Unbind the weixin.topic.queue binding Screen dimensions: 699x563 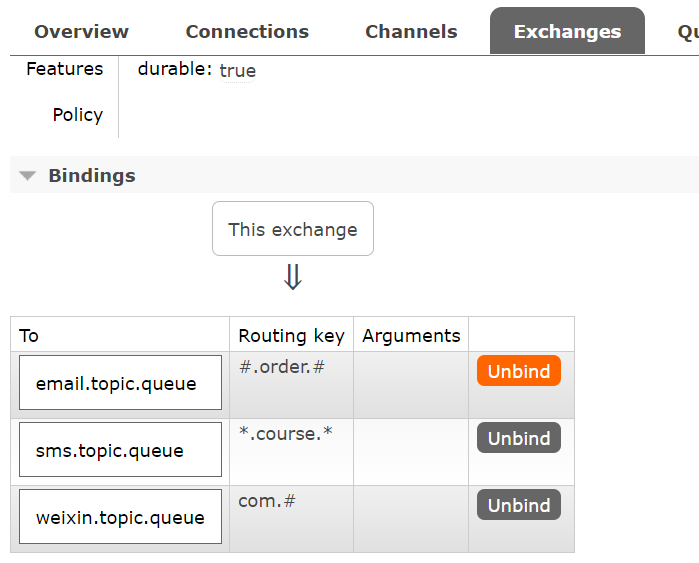tap(519, 505)
